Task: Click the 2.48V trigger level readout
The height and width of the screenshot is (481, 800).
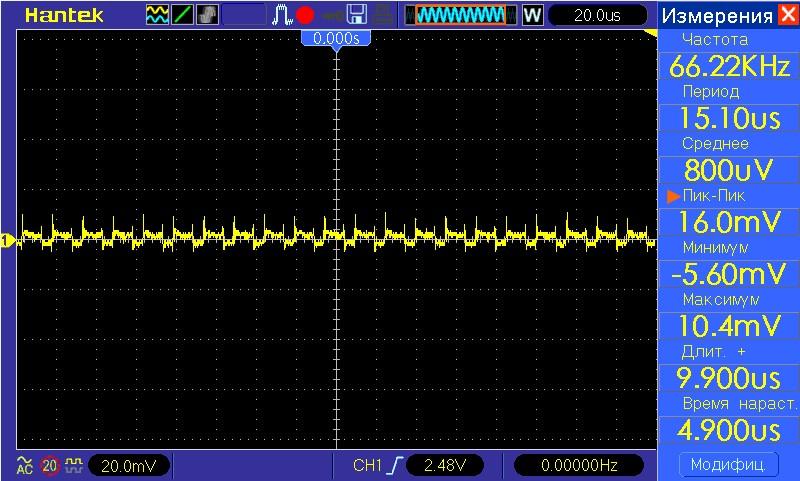Action: tap(445, 465)
